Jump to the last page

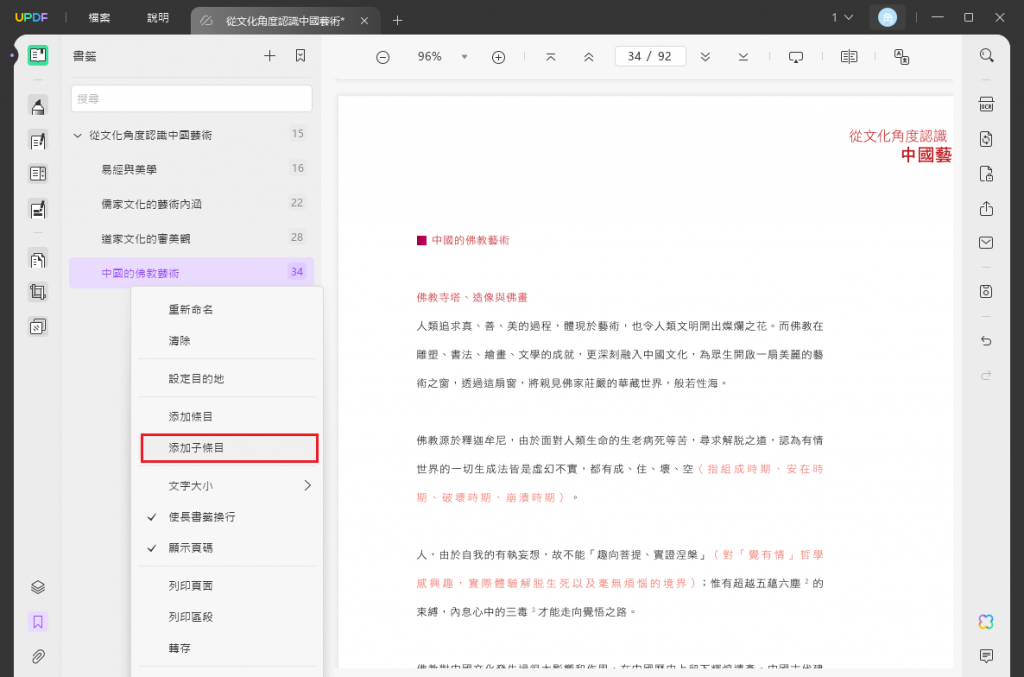pyautogui.click(x=743, y=57)
